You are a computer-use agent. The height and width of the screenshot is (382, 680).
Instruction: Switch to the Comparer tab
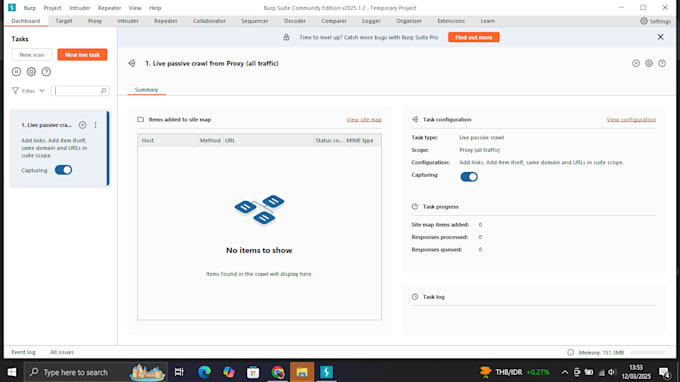(x=334, y=21)
